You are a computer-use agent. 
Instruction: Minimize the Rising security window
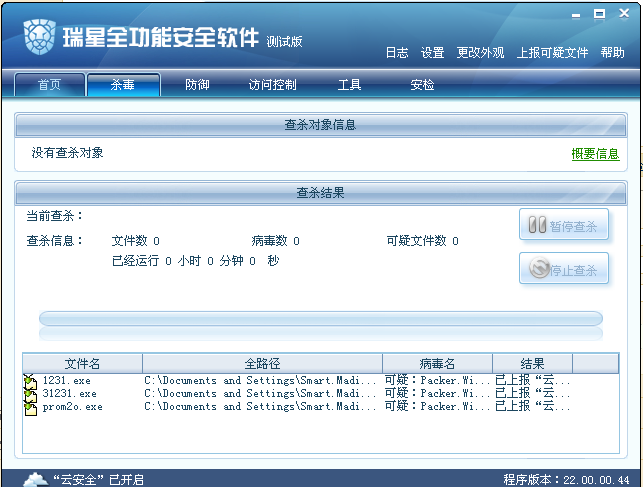click(x=576, y=15)
